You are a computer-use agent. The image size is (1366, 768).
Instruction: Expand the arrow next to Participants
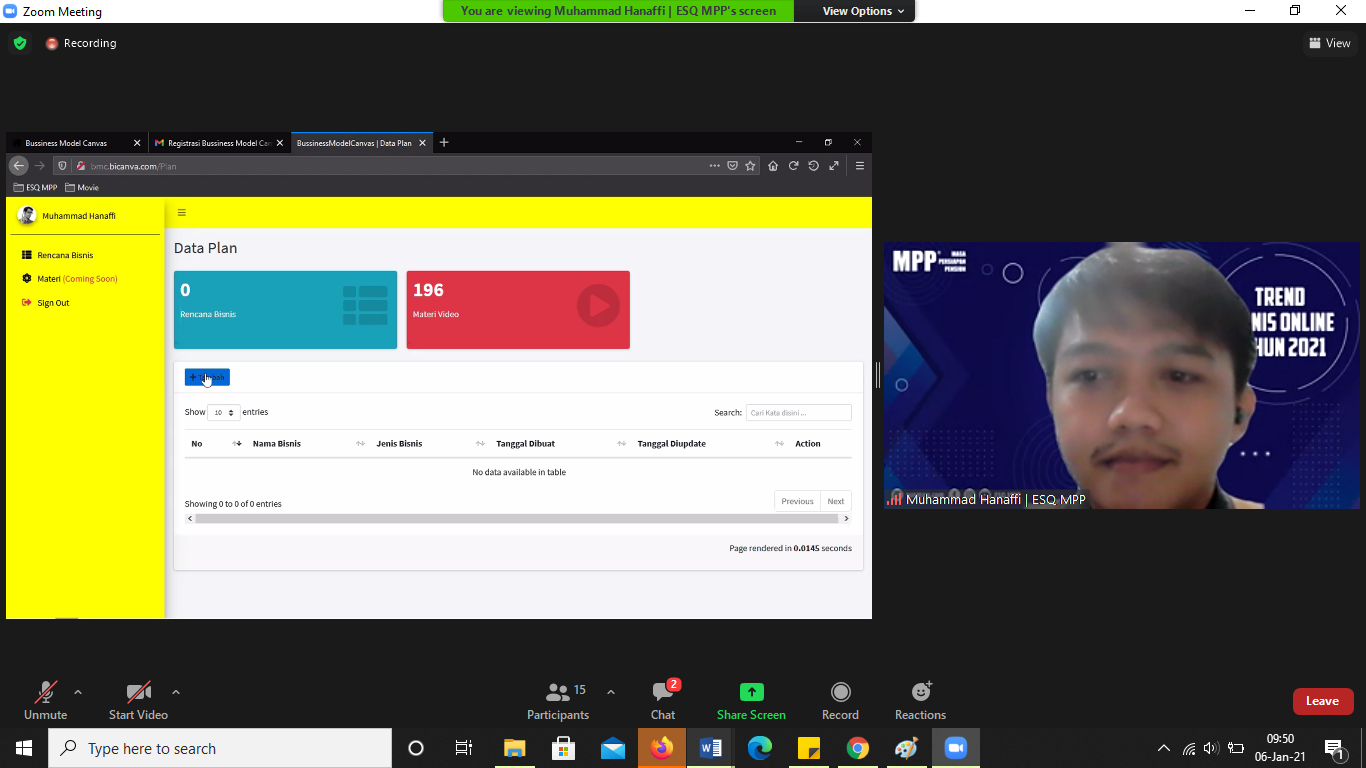[x=611, y=692]
